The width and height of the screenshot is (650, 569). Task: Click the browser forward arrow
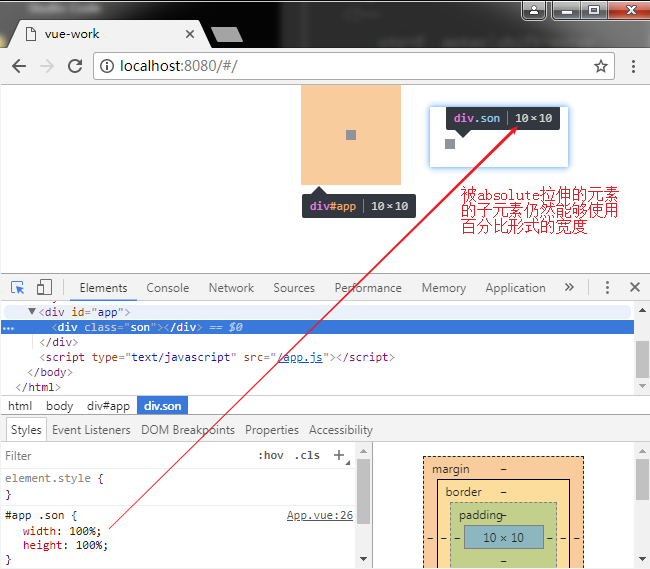click(47, 66)
